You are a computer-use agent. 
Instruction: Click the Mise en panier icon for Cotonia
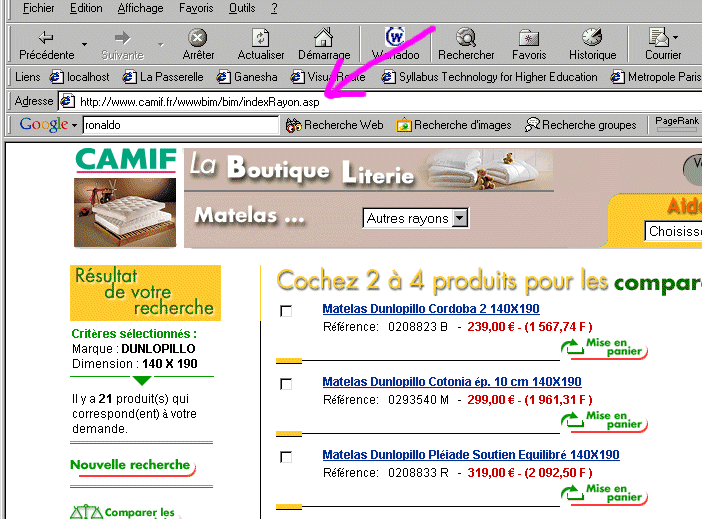coord(604,421)
